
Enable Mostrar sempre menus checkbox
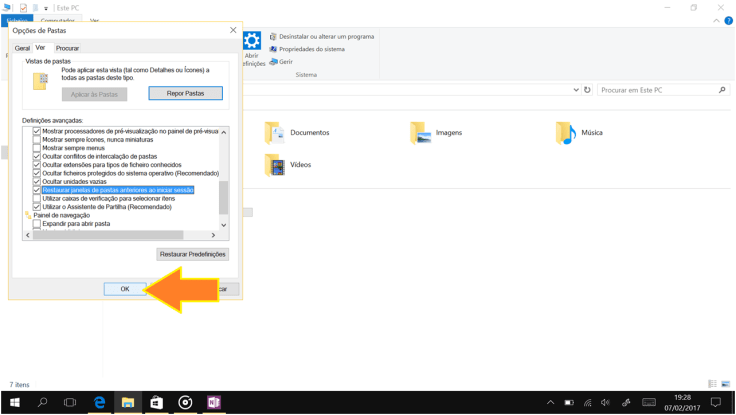[37, 148]
